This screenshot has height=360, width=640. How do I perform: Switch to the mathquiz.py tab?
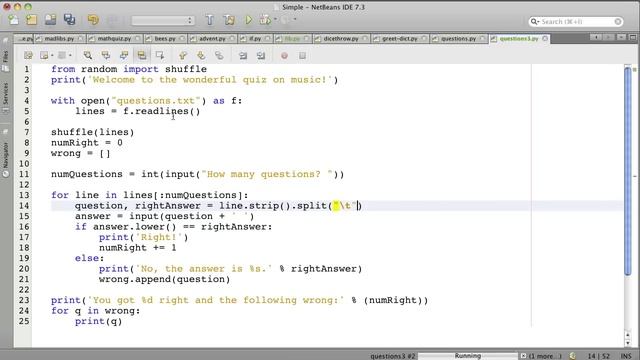pos(114,39)
